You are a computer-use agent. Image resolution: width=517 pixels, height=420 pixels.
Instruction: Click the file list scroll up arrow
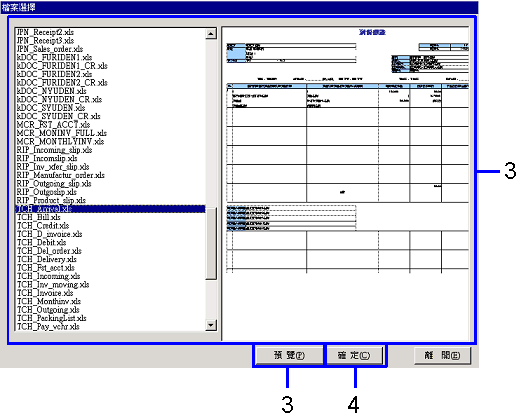pyautogui.click(x=211, y=33)
